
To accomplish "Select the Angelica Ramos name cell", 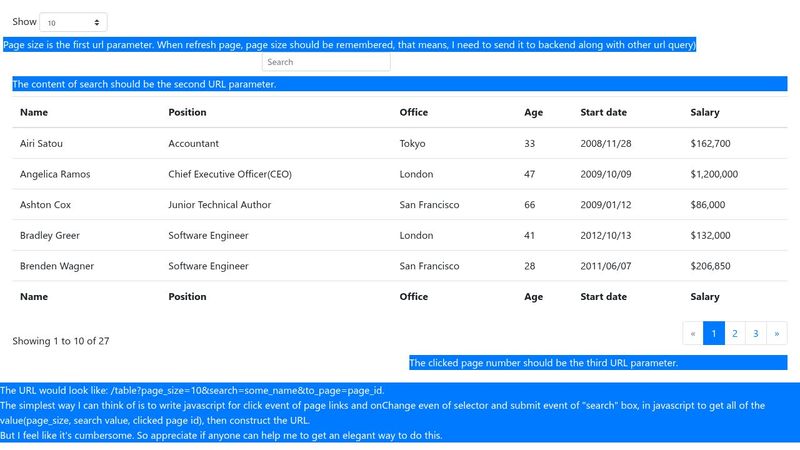I will pos(55,174).
